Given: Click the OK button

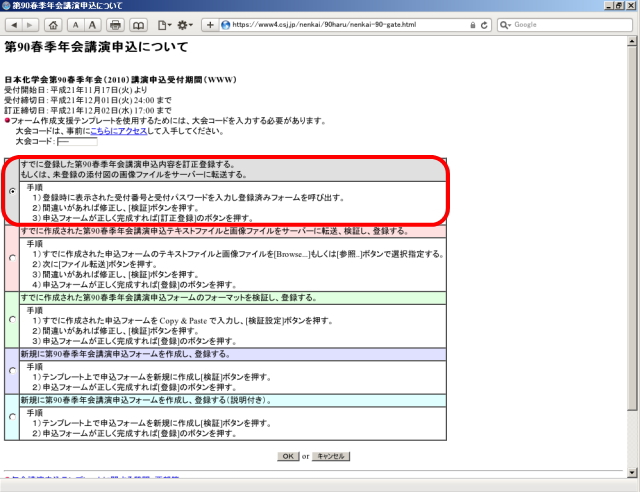Looking at the screenshot, I should coord(288,456).
